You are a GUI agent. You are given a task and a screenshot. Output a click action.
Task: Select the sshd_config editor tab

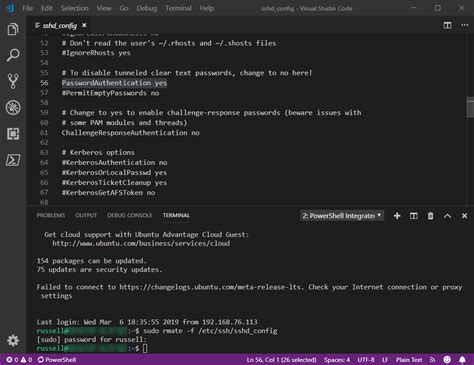[60, 25]
